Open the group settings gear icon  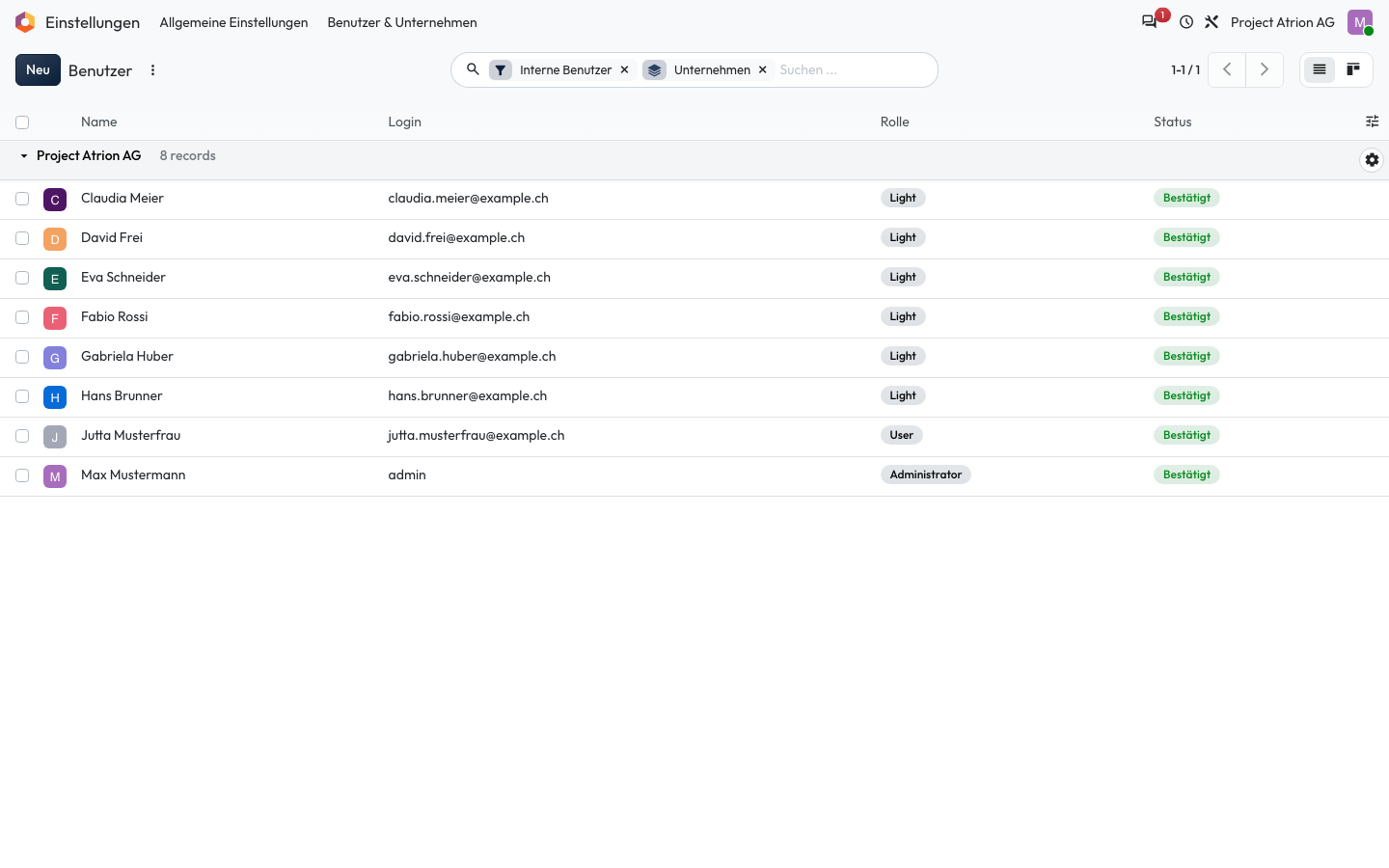click(x=1372, y=160)
